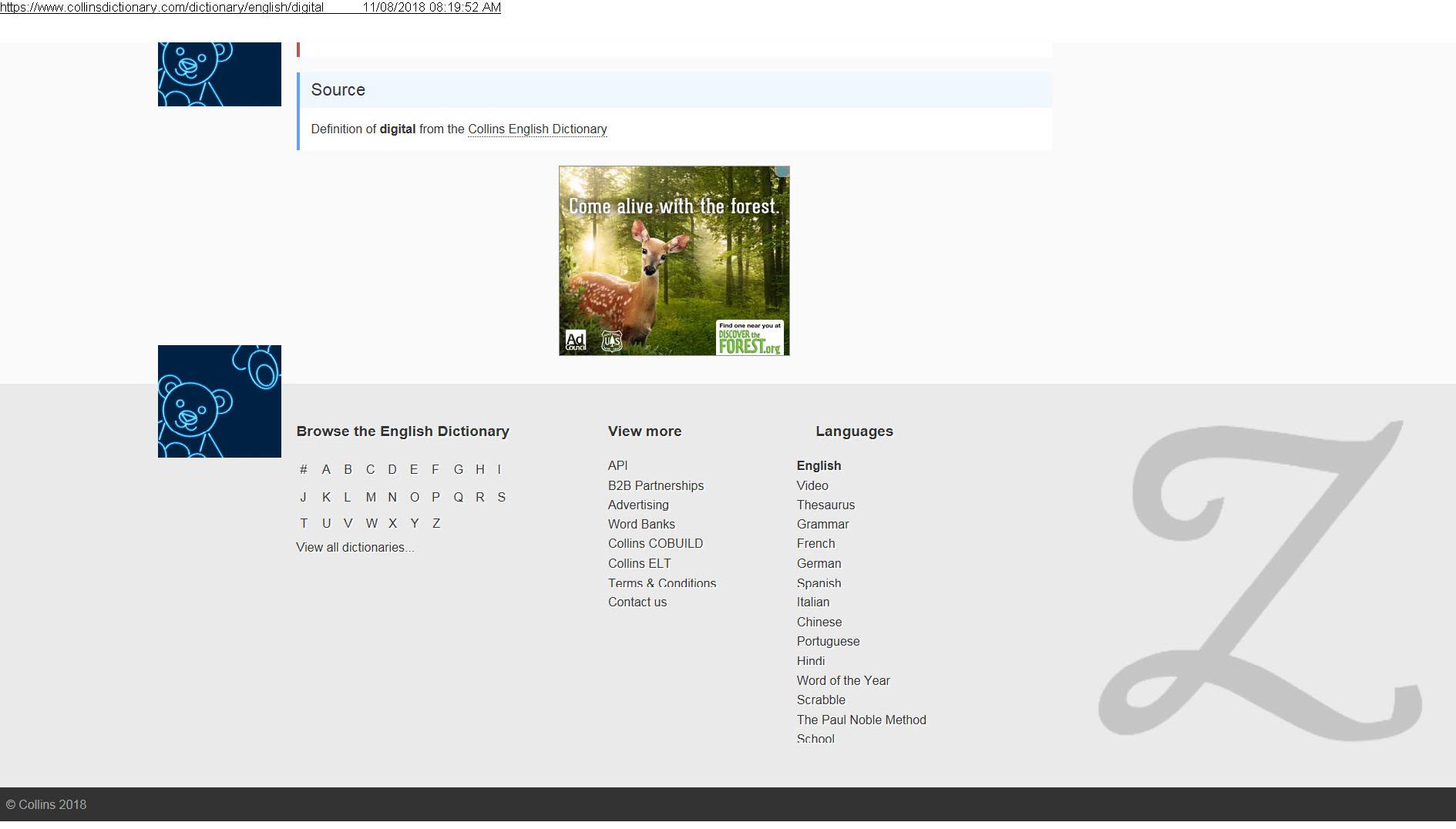The width and height of the screenshot is (1456, 829).
Task: Click the AdChoices icon on forest ad
Action: pos(782,172)
